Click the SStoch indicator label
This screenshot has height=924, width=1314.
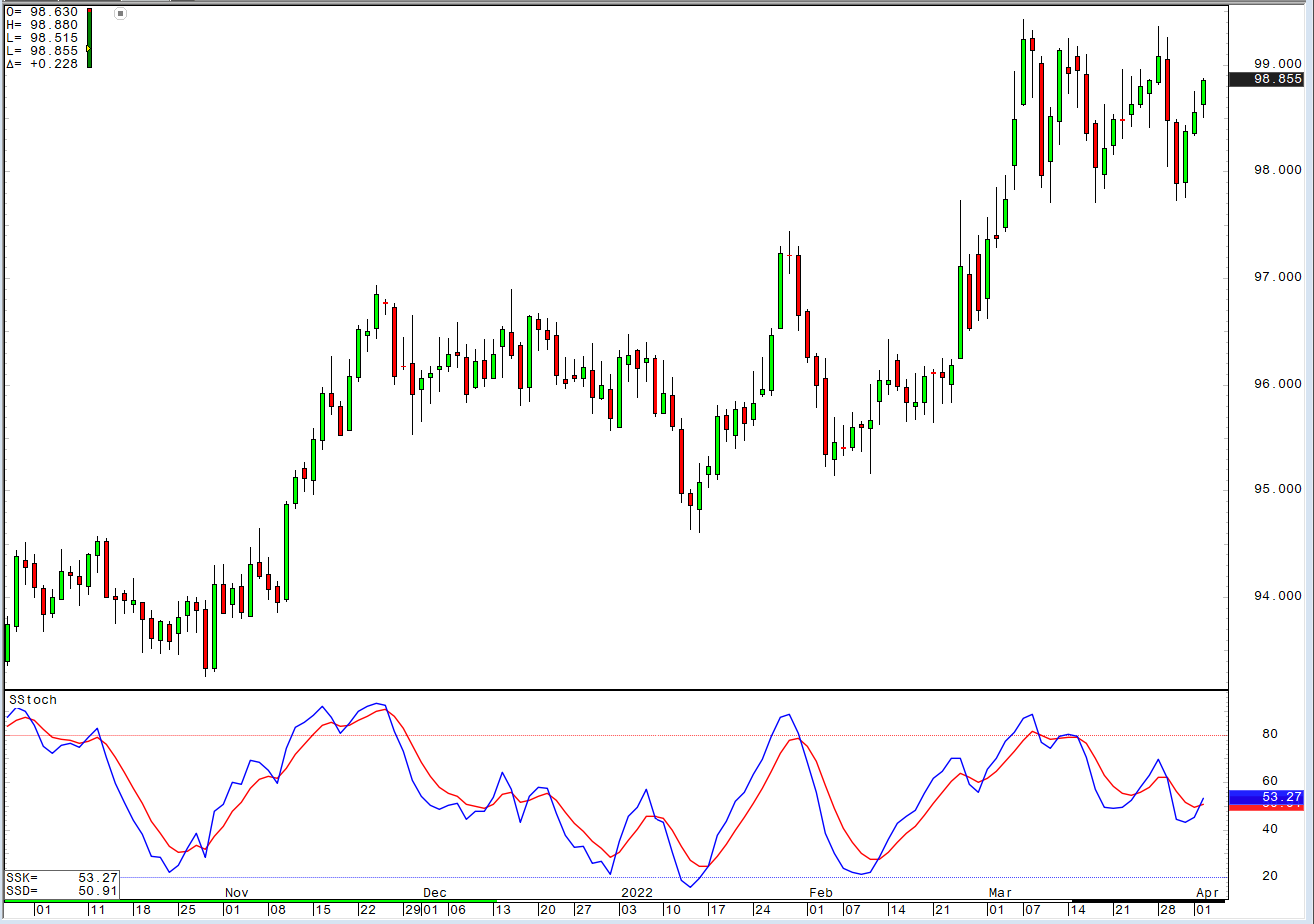click(x=33, y=700)
